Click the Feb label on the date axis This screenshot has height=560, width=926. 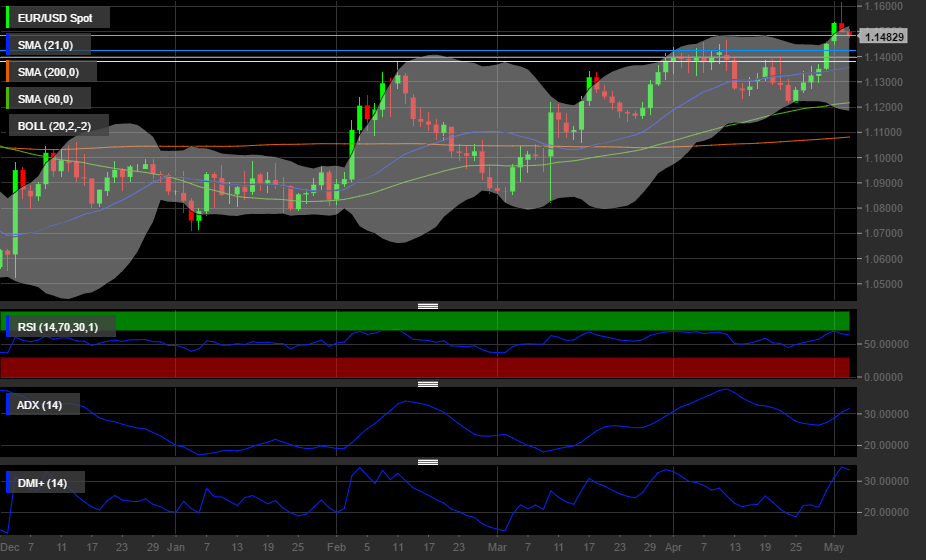[x=336, y=548]
